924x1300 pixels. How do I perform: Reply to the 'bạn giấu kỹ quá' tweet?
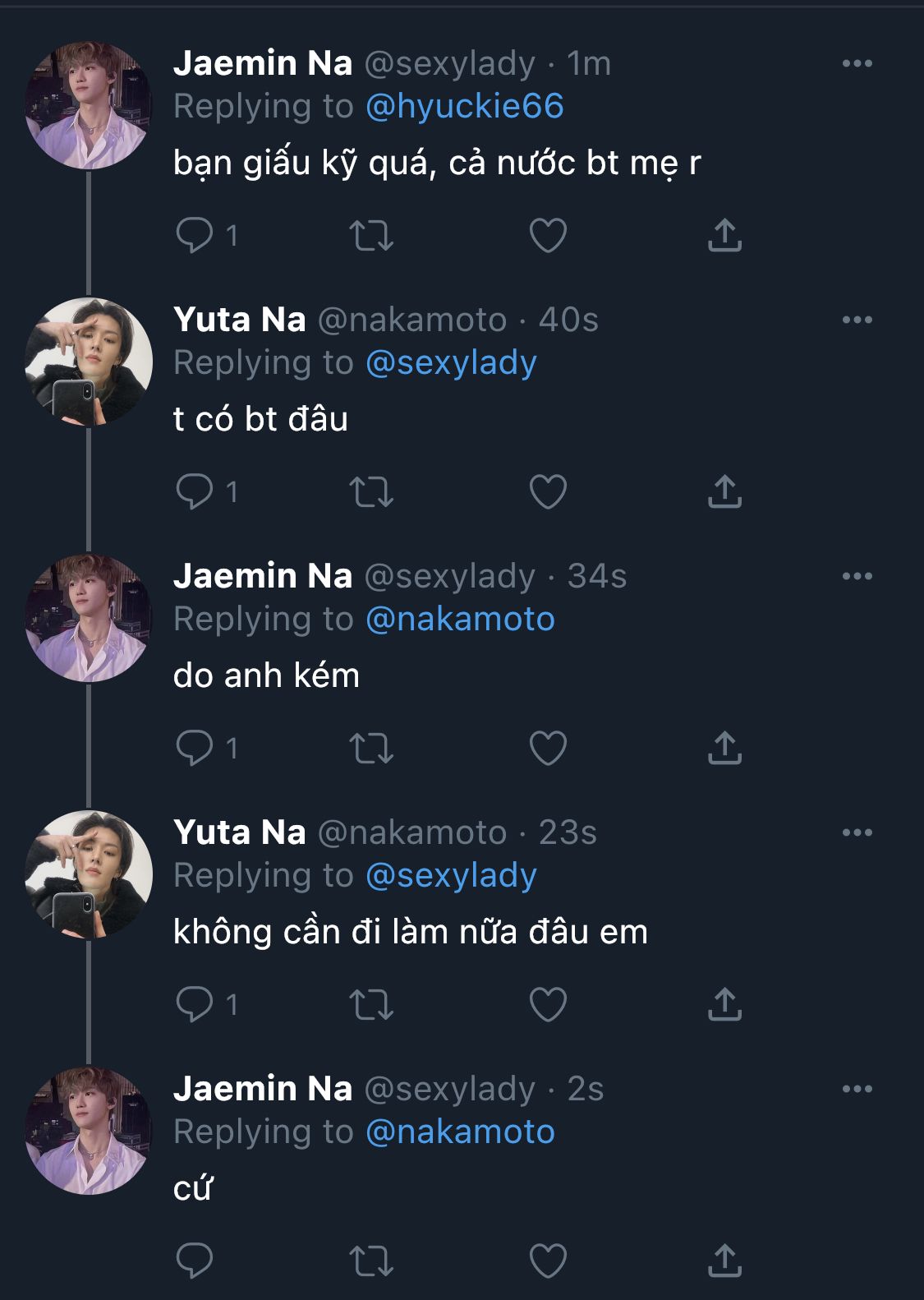tap(195, 236)
